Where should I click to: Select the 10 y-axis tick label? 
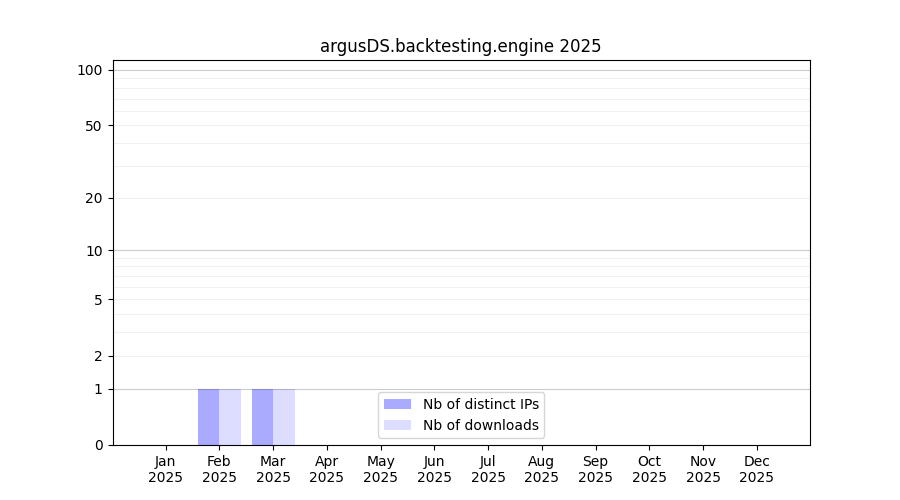coord(94,251)
